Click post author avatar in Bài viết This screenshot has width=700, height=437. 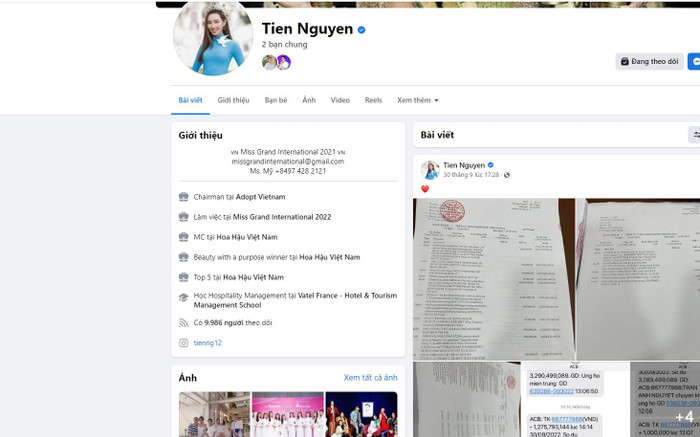tap(430, 169)
